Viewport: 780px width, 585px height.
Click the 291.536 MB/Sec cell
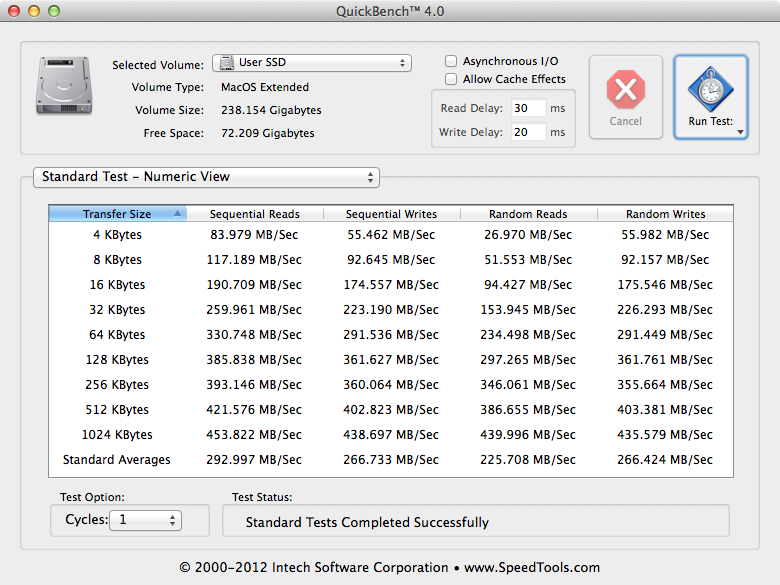click(391, 334)
